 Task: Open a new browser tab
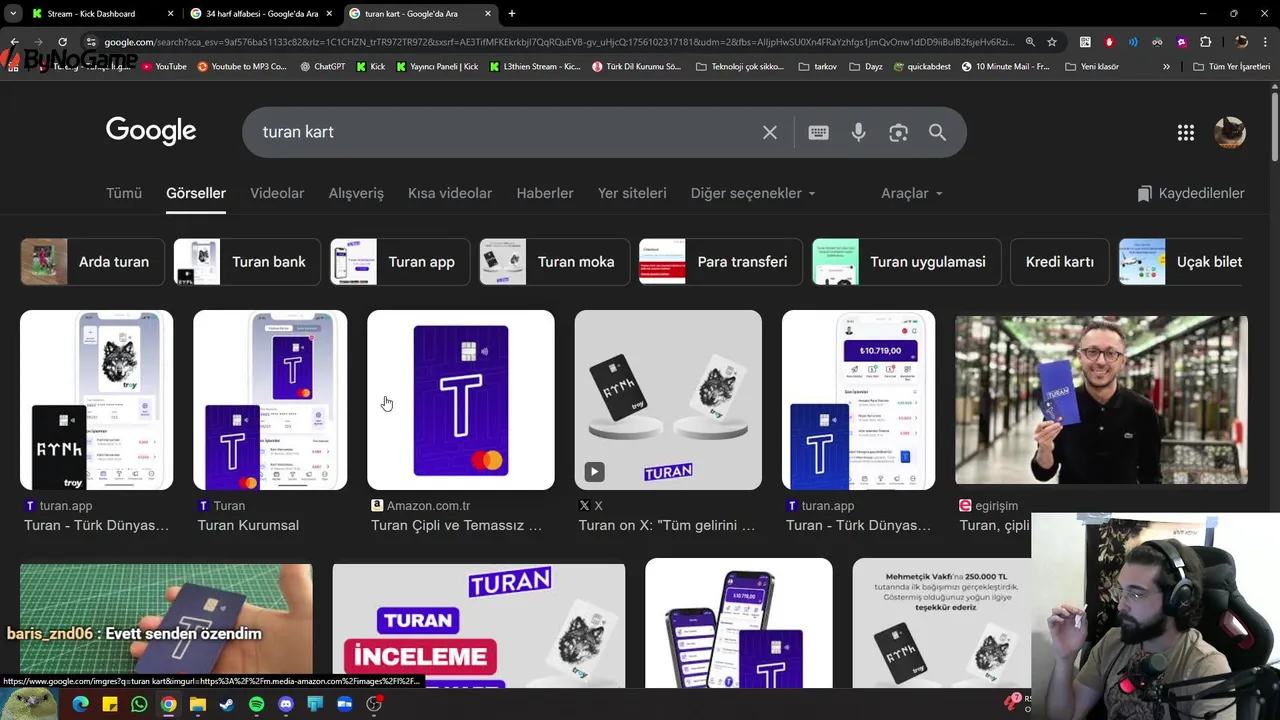[x=512, y=14]
